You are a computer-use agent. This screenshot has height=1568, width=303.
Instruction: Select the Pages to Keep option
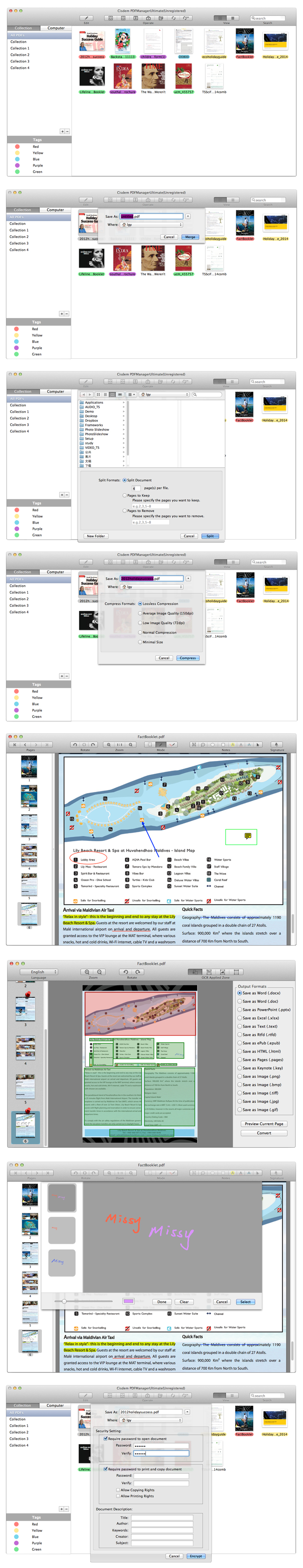124,496
